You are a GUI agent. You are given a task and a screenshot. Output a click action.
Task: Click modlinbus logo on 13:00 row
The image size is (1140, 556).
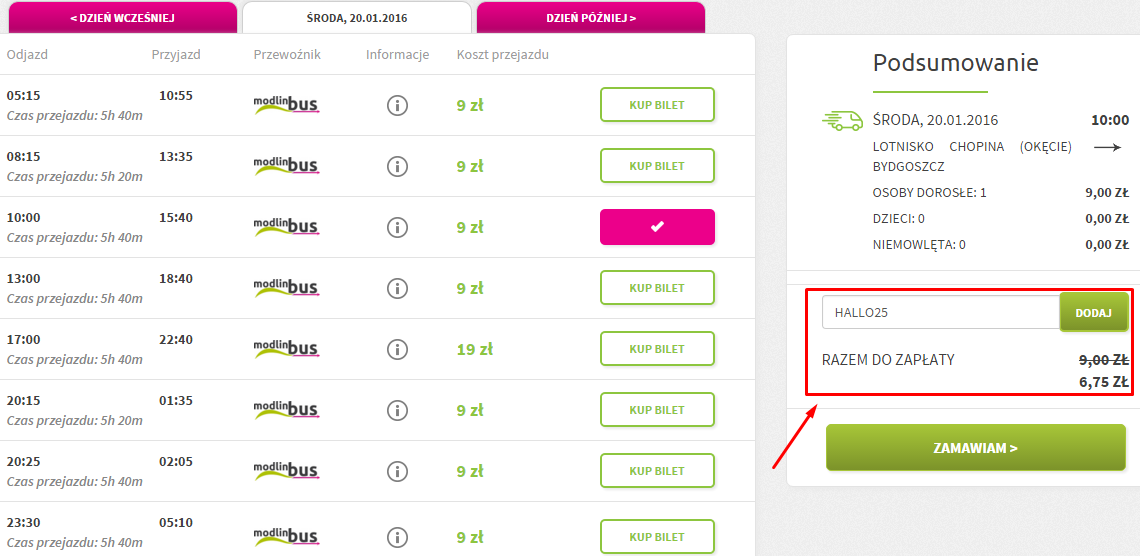(x=286, y=288)
